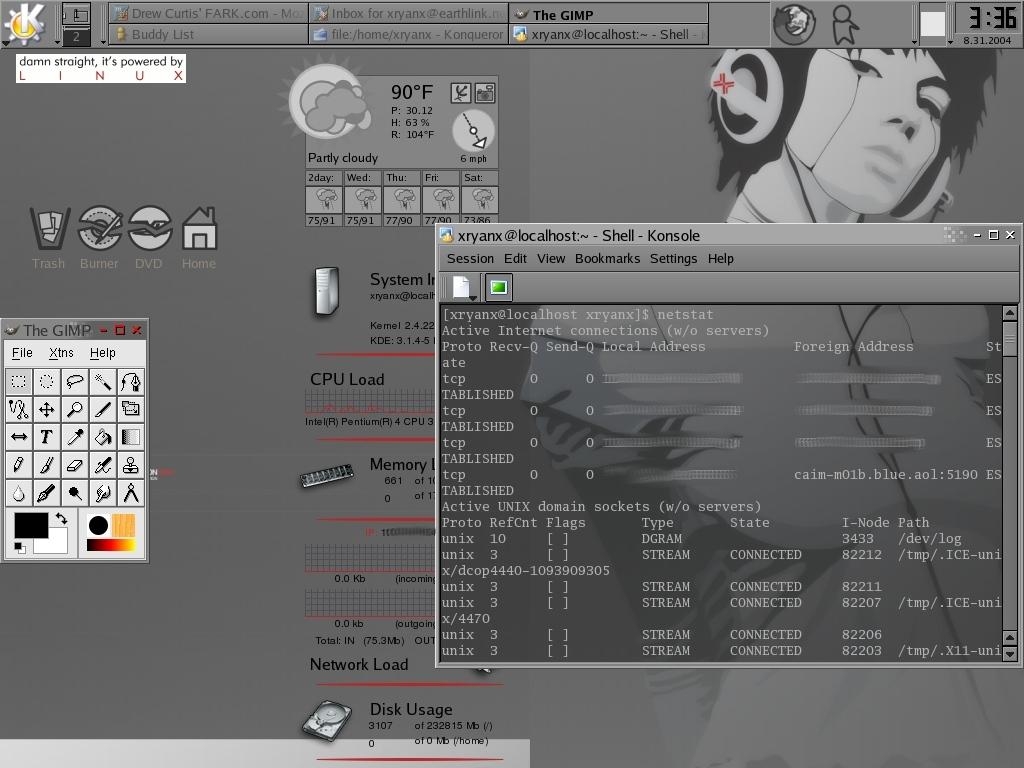Open the Xtns menu in GIMP
The image size is (1024, 768).
(x=61, y=353)
